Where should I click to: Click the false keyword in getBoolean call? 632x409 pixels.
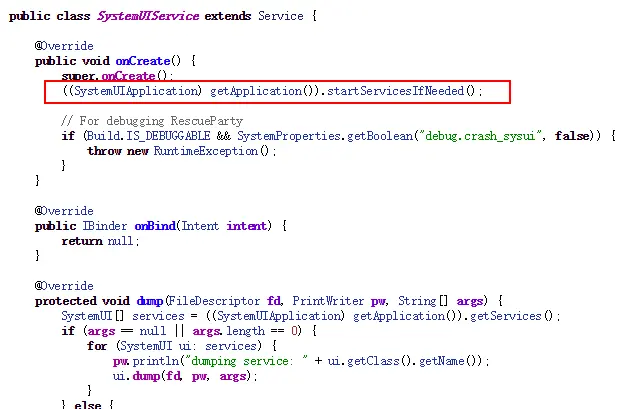pyautogui.click(x=572, y=136)
